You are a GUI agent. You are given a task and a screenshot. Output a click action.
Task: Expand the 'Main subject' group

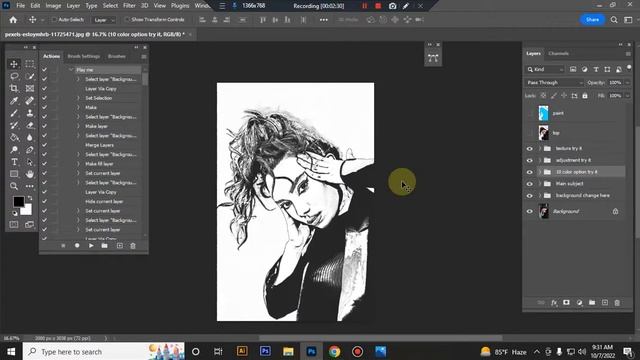[540, 184]
